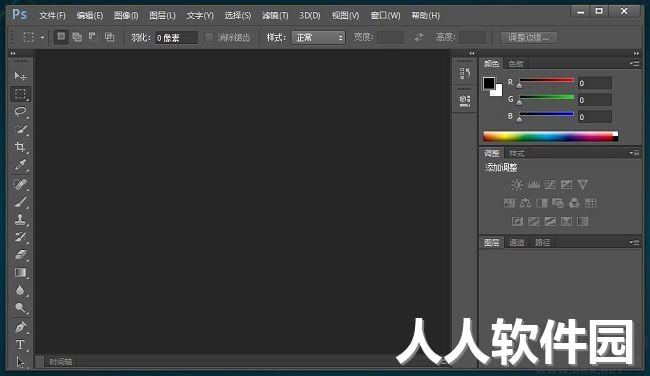Add a Color Lookup adjustment

[x=590, y=203]
